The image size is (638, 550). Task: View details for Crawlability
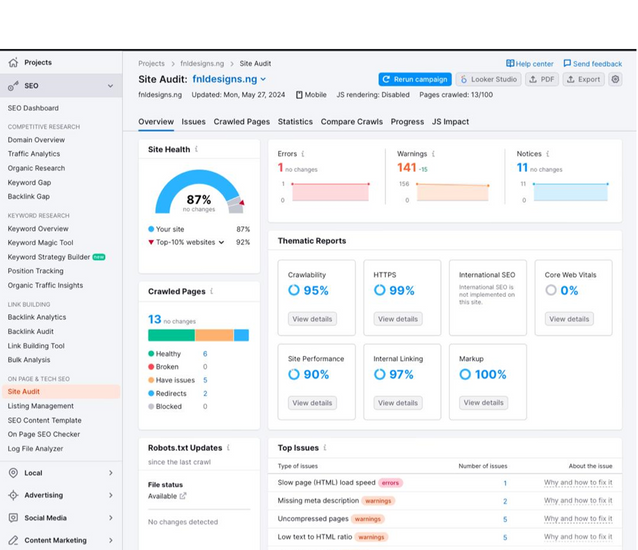click(x=312, y=319)
